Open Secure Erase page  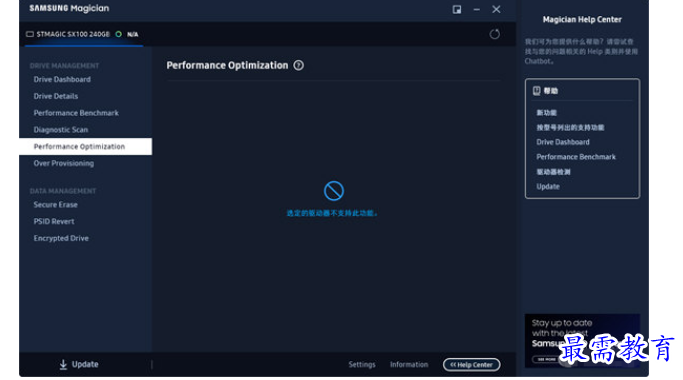coord(55,204)
